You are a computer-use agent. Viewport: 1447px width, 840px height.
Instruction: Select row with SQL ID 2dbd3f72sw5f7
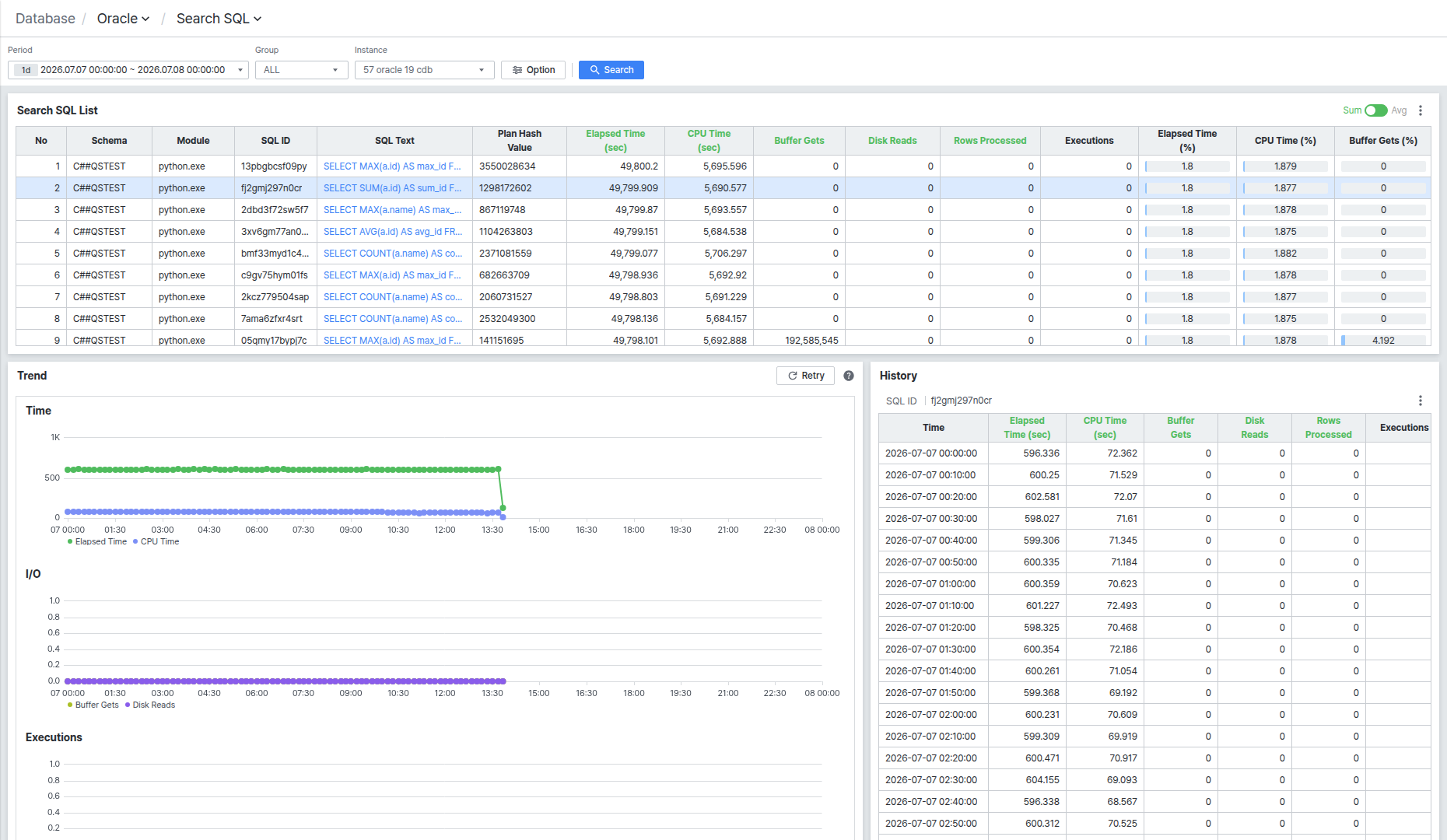(723, 210)
